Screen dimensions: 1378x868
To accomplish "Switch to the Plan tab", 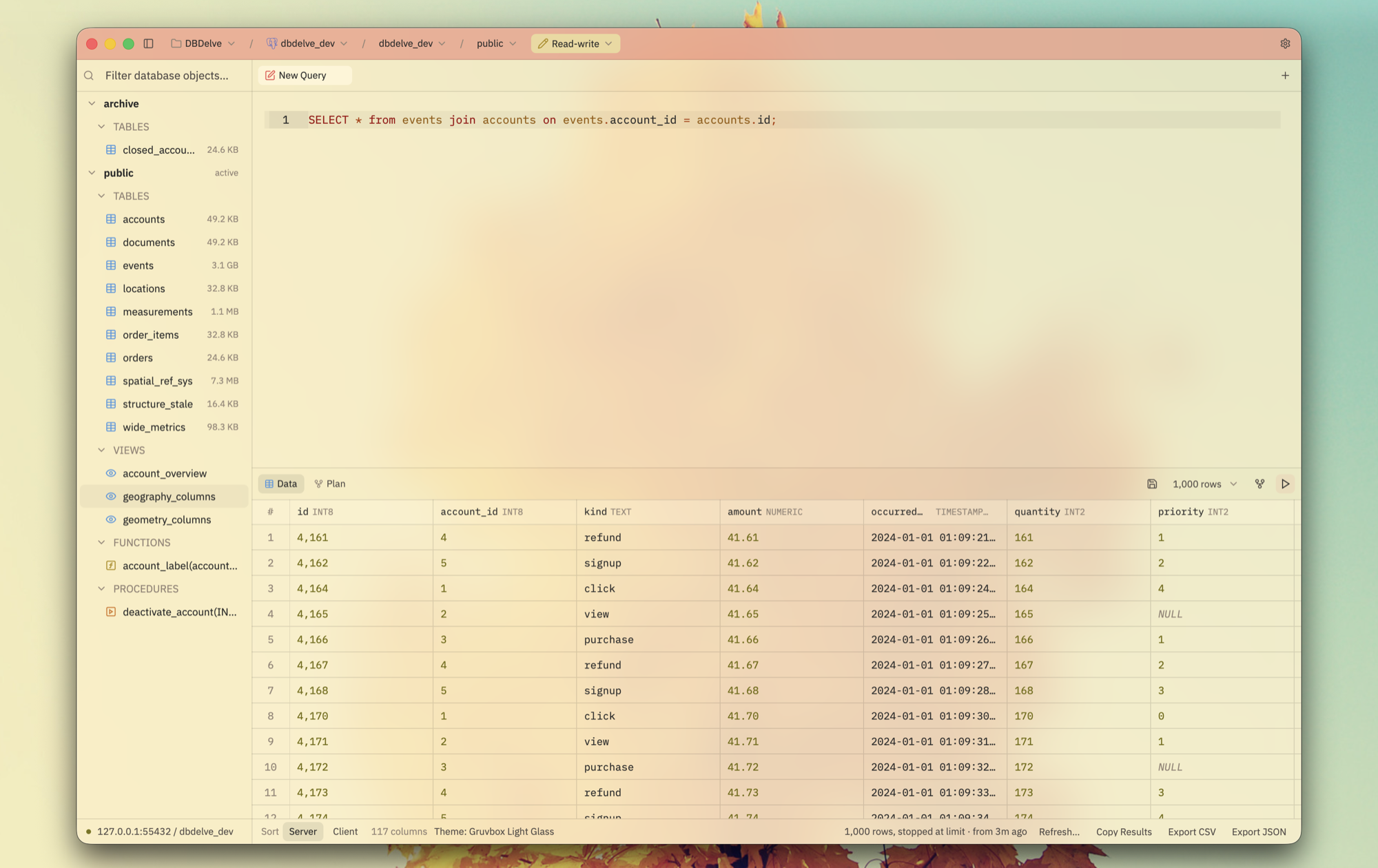I will click(330, 484).
